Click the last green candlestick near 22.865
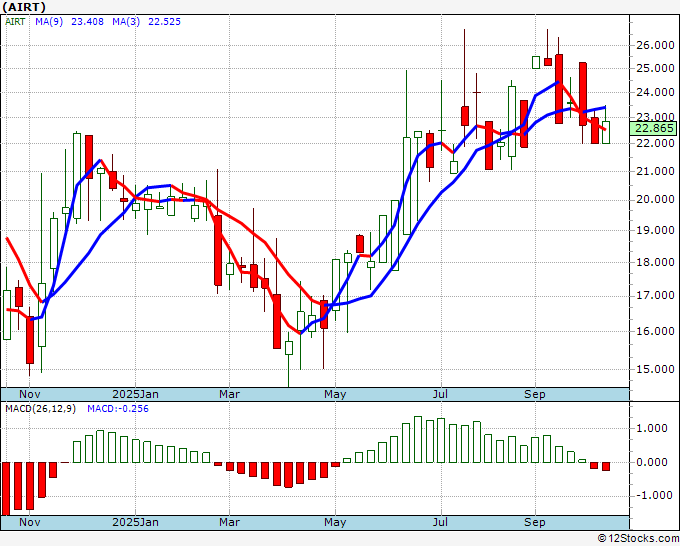 [x=606, y=132]
